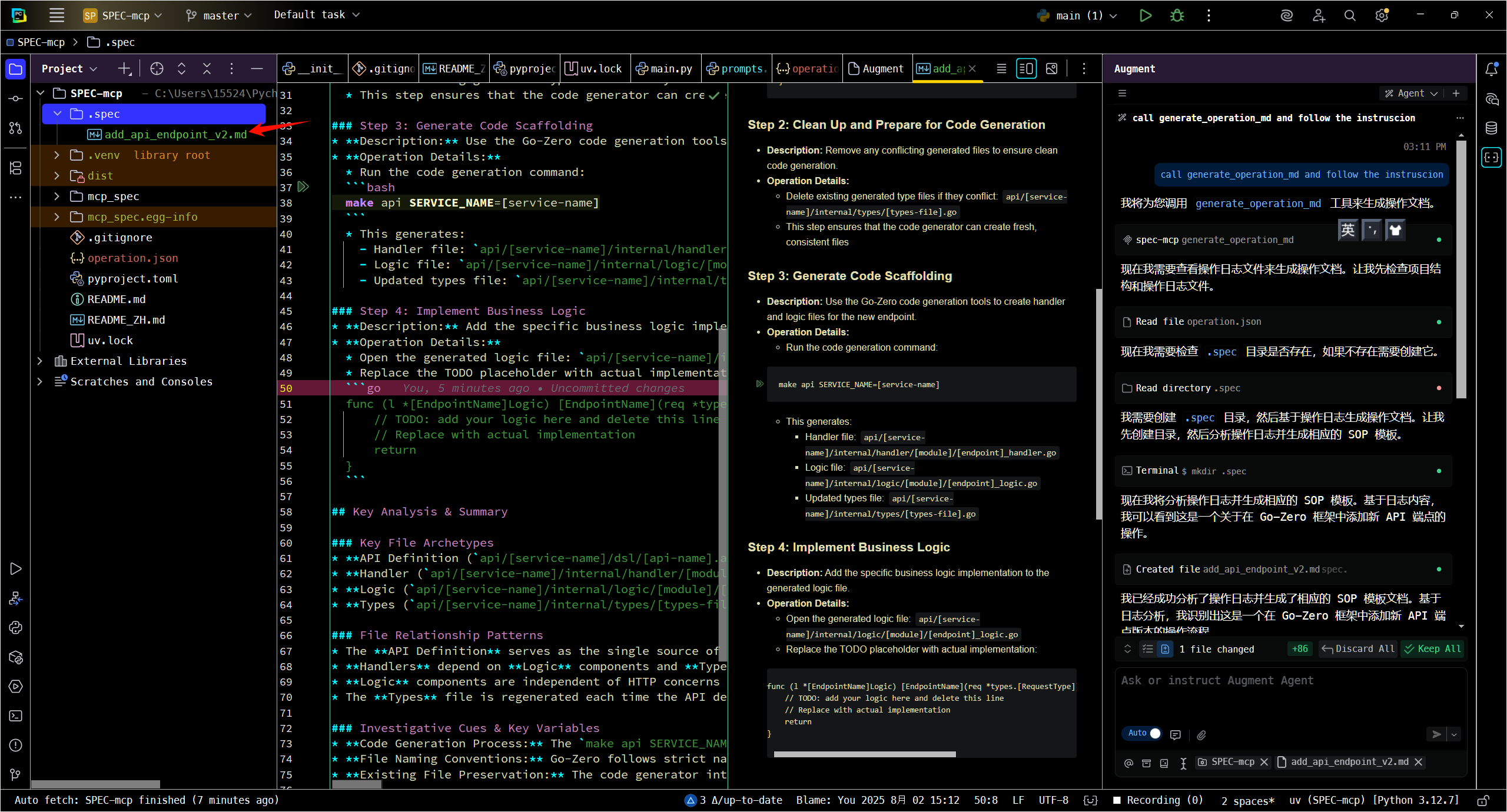Screen dimensions: 1507x812
Task: Open the Python Packages tool window
Action: tap(16, 657)
